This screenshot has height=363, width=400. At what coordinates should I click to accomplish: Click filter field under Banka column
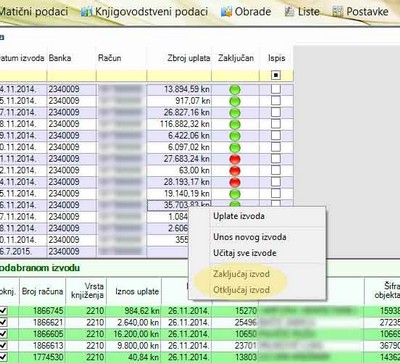coord(71,76)
